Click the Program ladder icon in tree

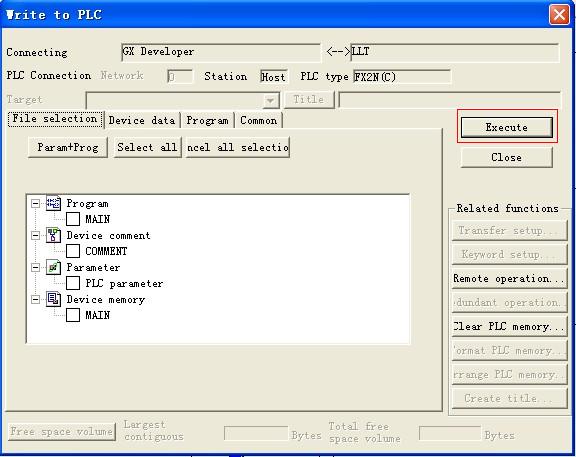pos(53,203)
